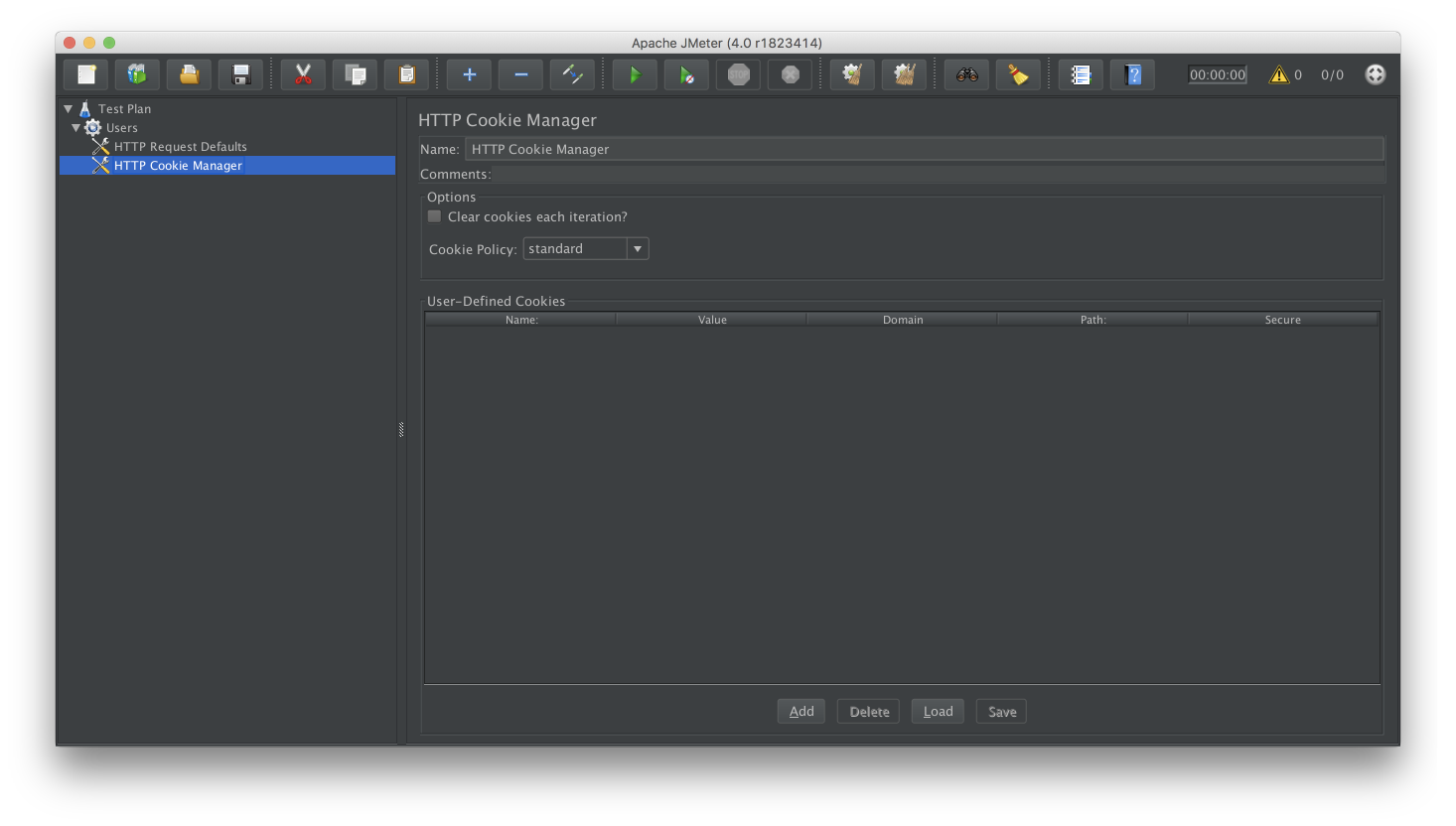Image resolution: width=1456 pixels, height=826 pixels.
Task: Open the Templates icon
Action: [x=137, y=74]
